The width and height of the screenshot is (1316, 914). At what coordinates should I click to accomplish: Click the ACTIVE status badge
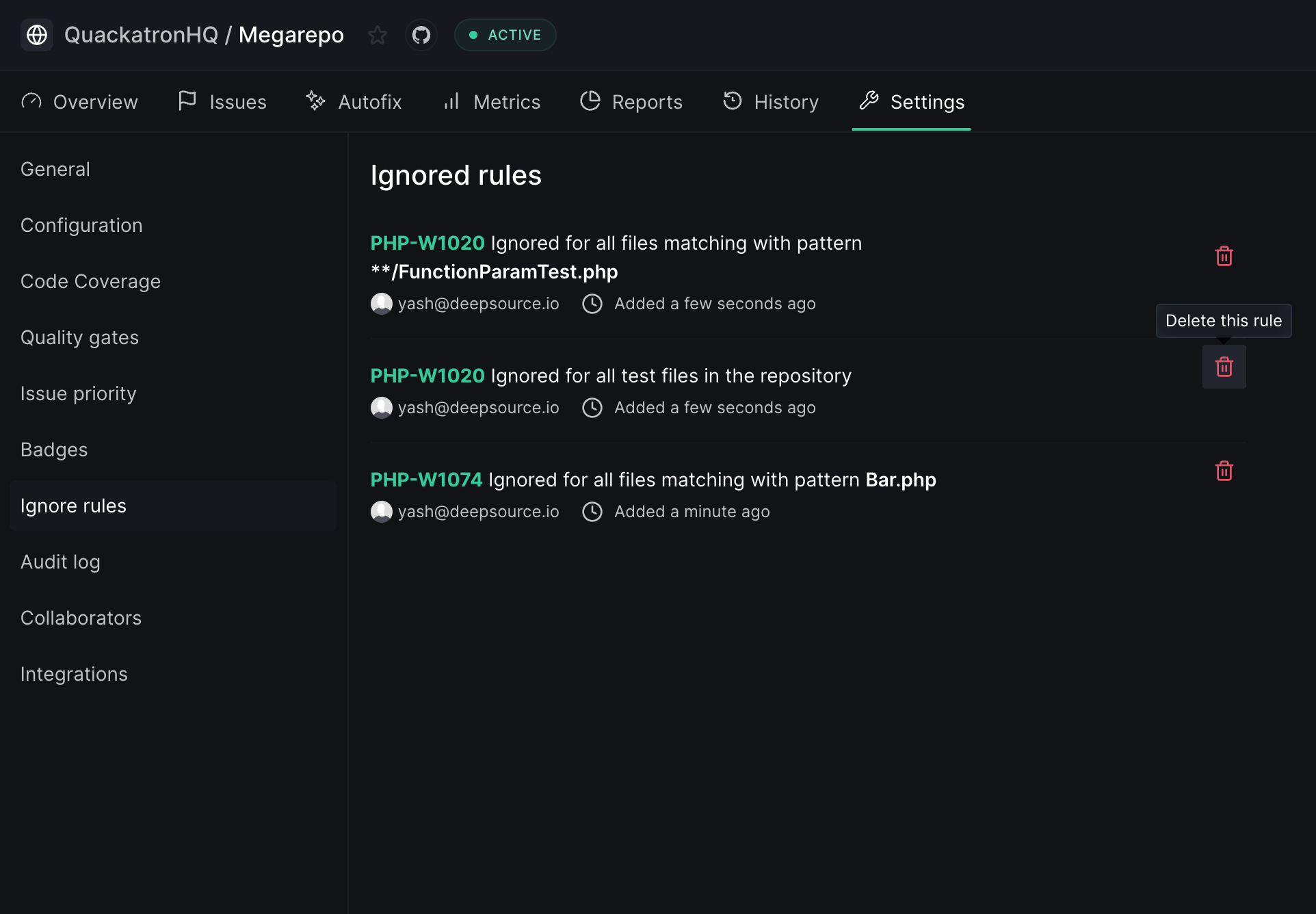505,35
